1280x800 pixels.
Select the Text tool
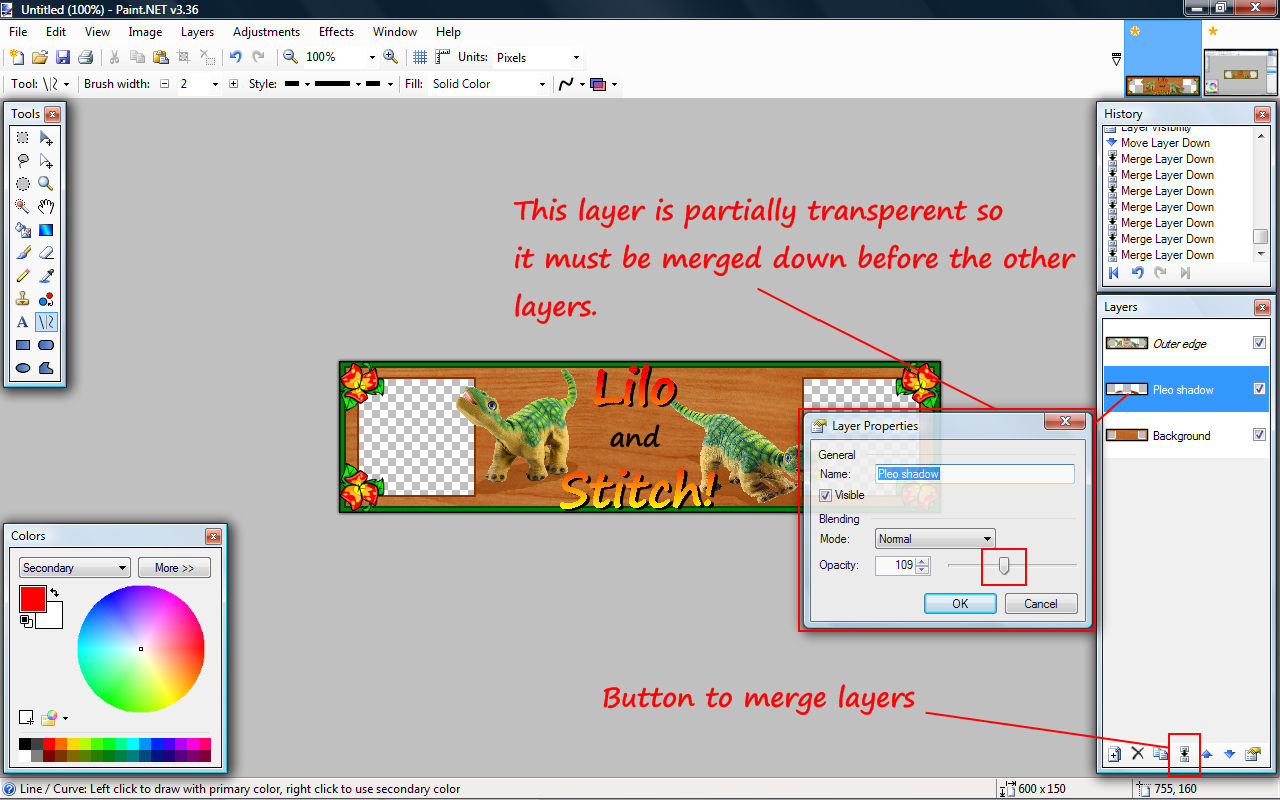click(22, 322)
